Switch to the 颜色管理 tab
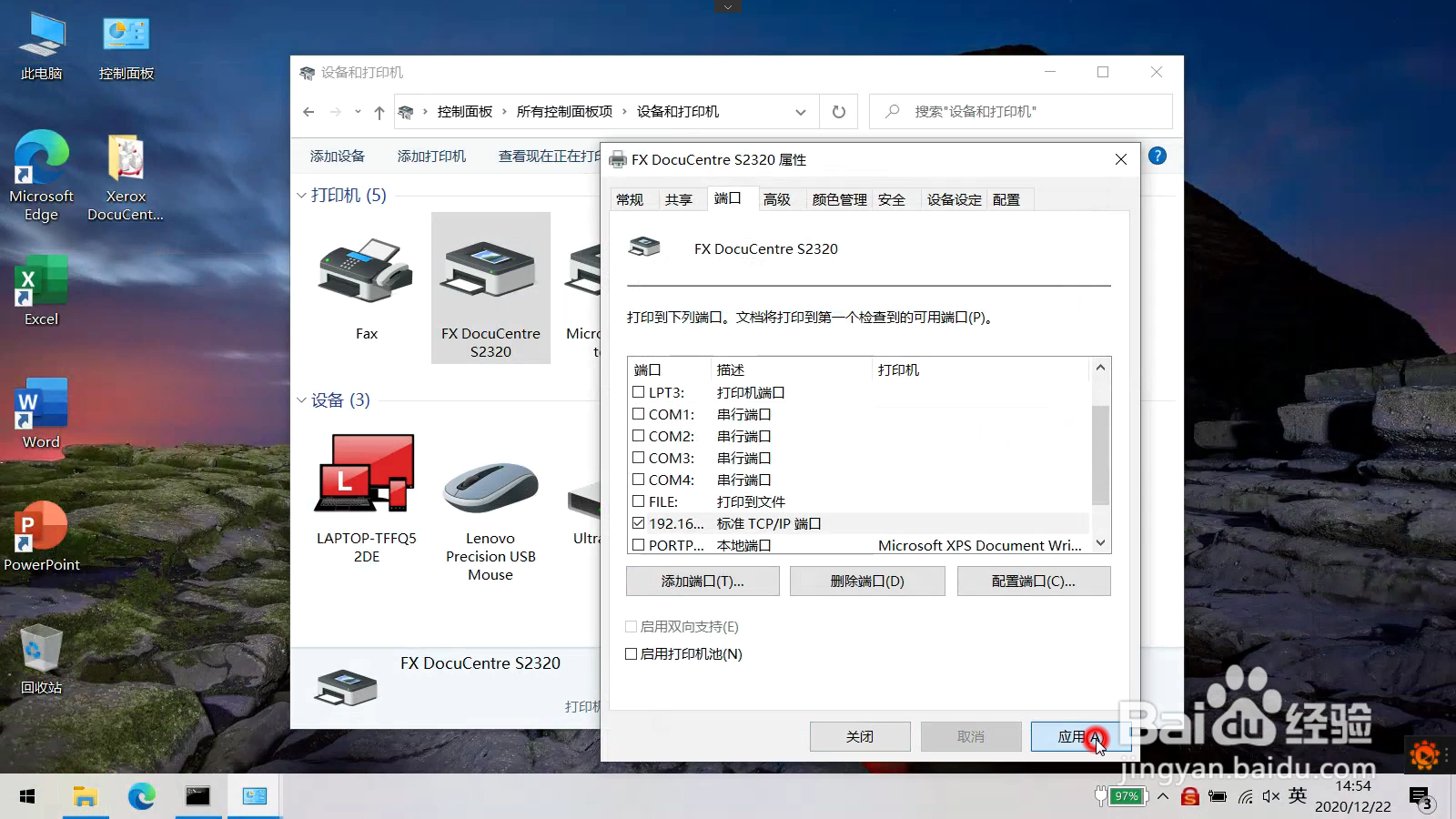This screenshot has height=819, width=1456. 837,198
